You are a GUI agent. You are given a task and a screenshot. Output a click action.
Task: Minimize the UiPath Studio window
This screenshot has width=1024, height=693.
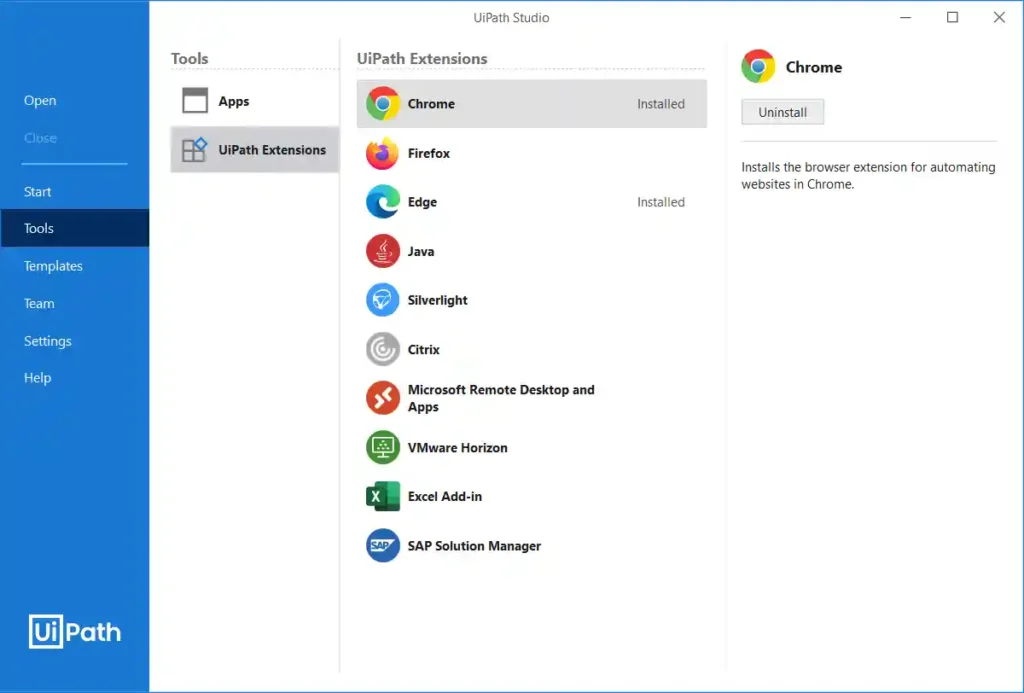click(905, 18)
